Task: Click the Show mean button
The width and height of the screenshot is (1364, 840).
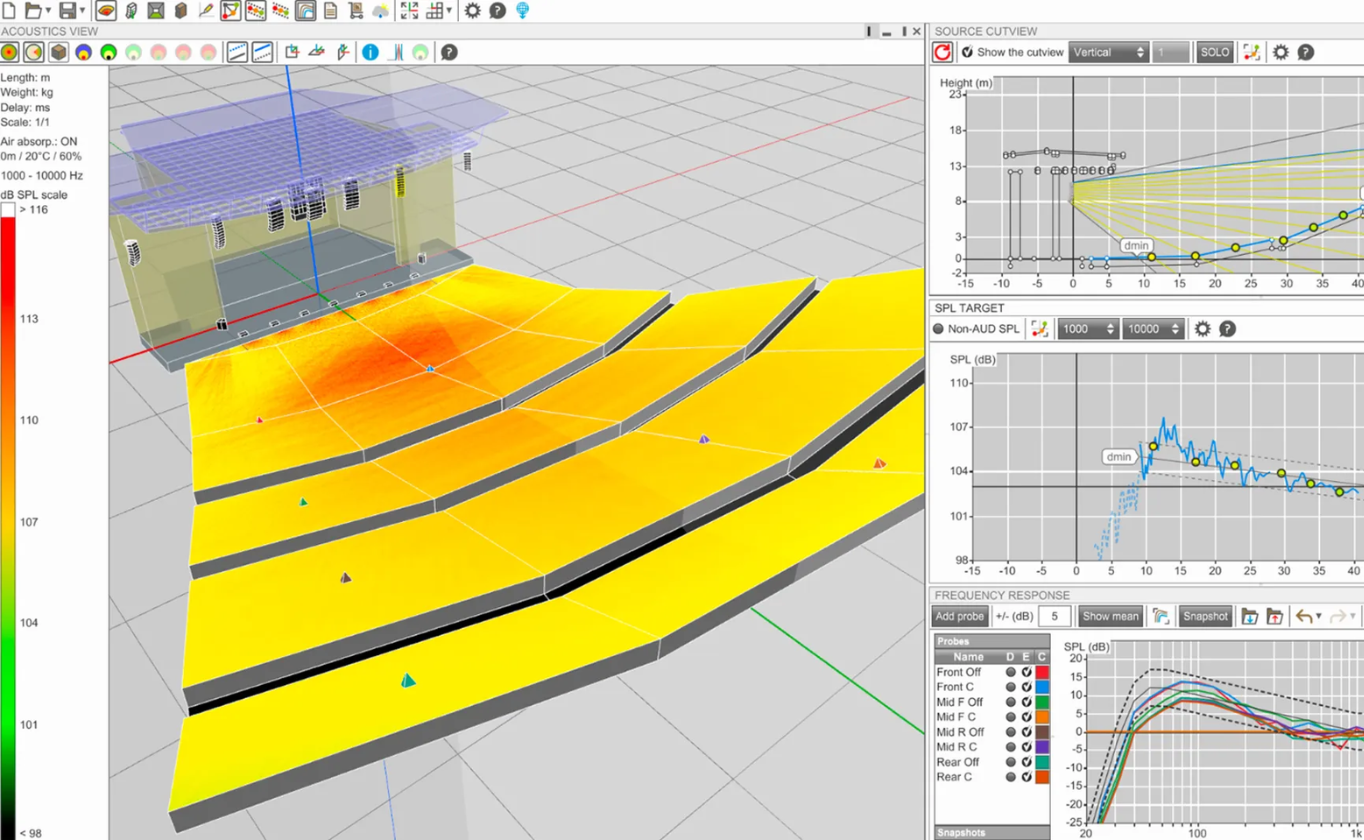Action: coord(1110,616)
